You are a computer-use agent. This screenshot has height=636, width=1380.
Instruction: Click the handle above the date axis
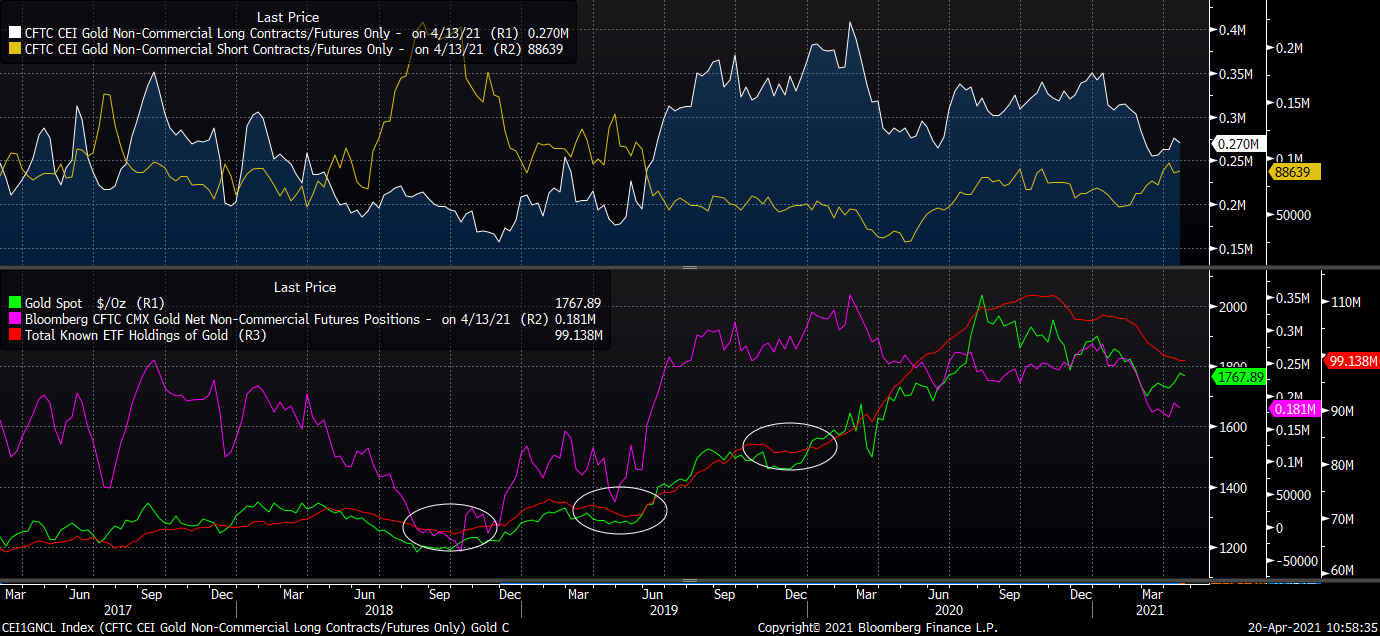click(689, 580)
